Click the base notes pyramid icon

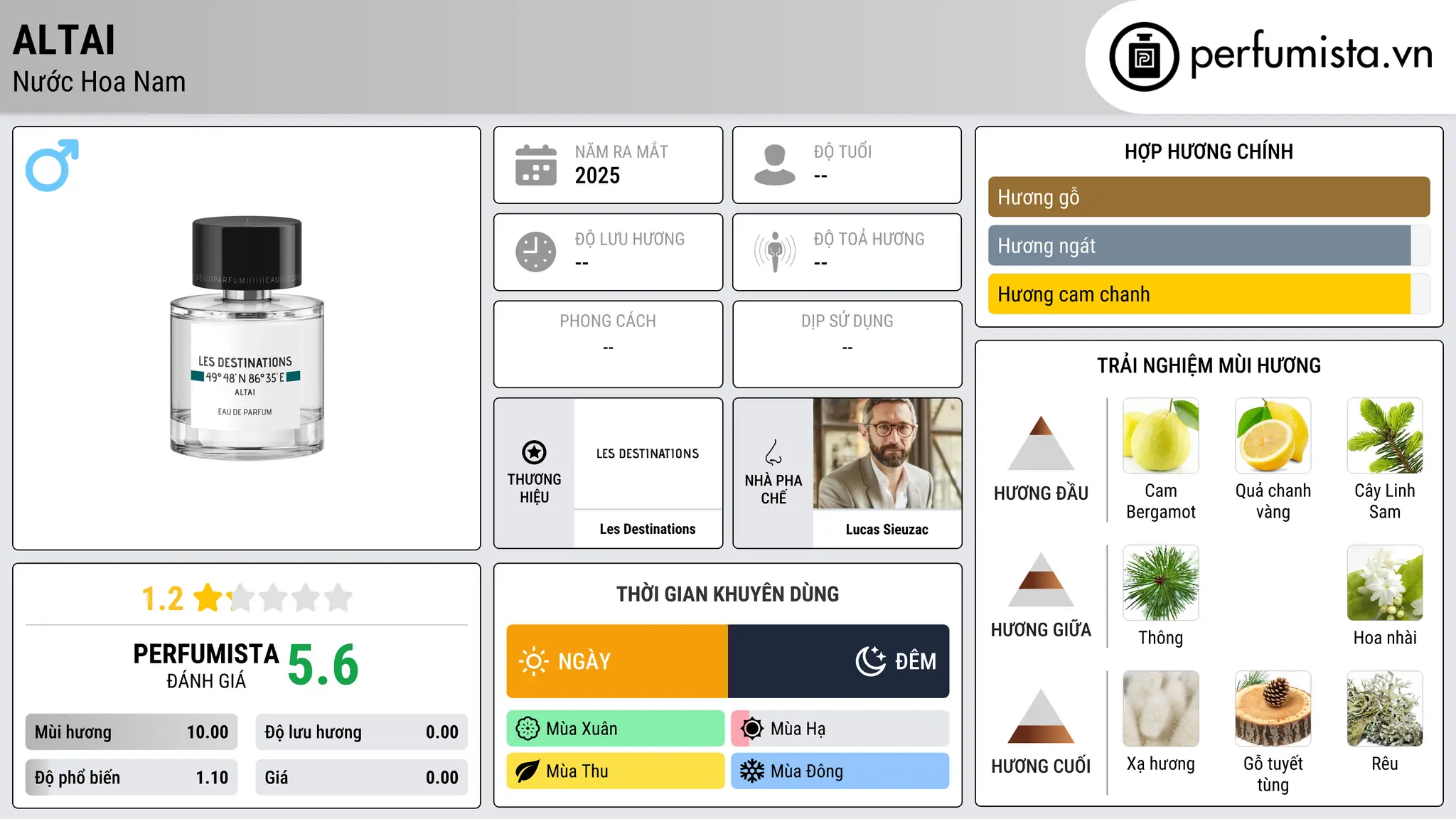coord(1041,716)
